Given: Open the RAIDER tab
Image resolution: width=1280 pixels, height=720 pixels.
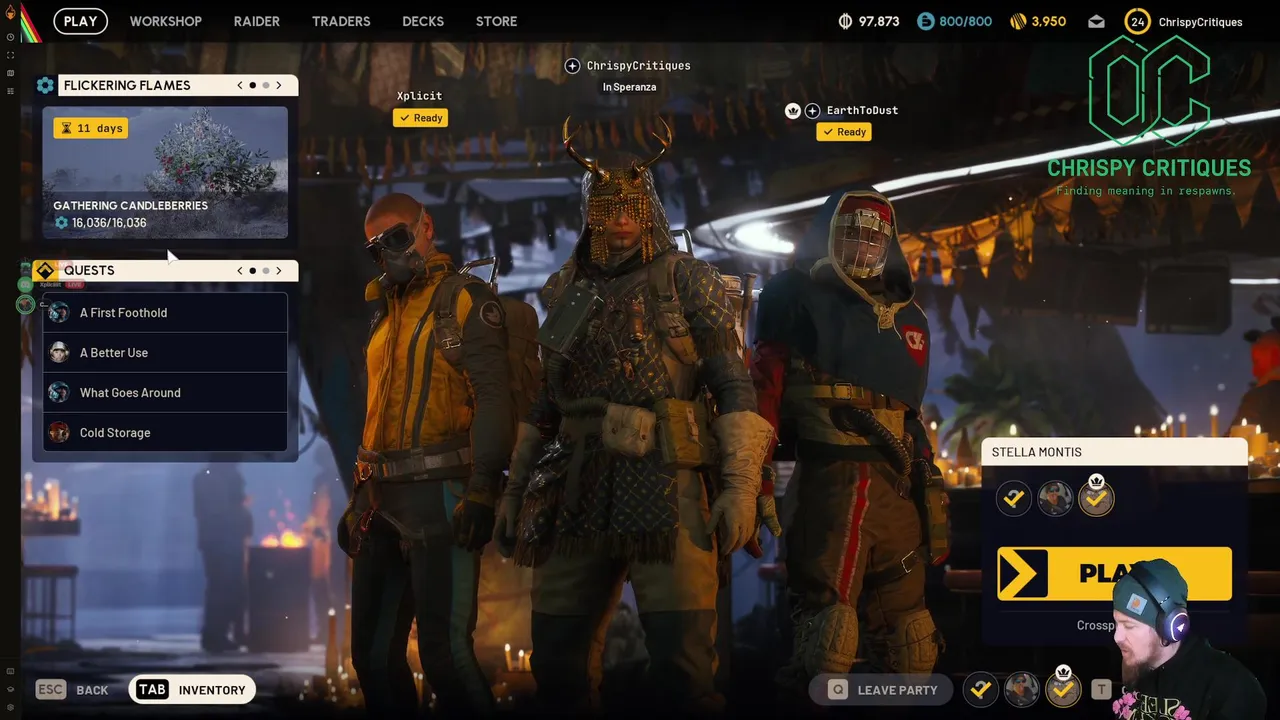Looking at the screenshot, I should [x=257, y=21].
